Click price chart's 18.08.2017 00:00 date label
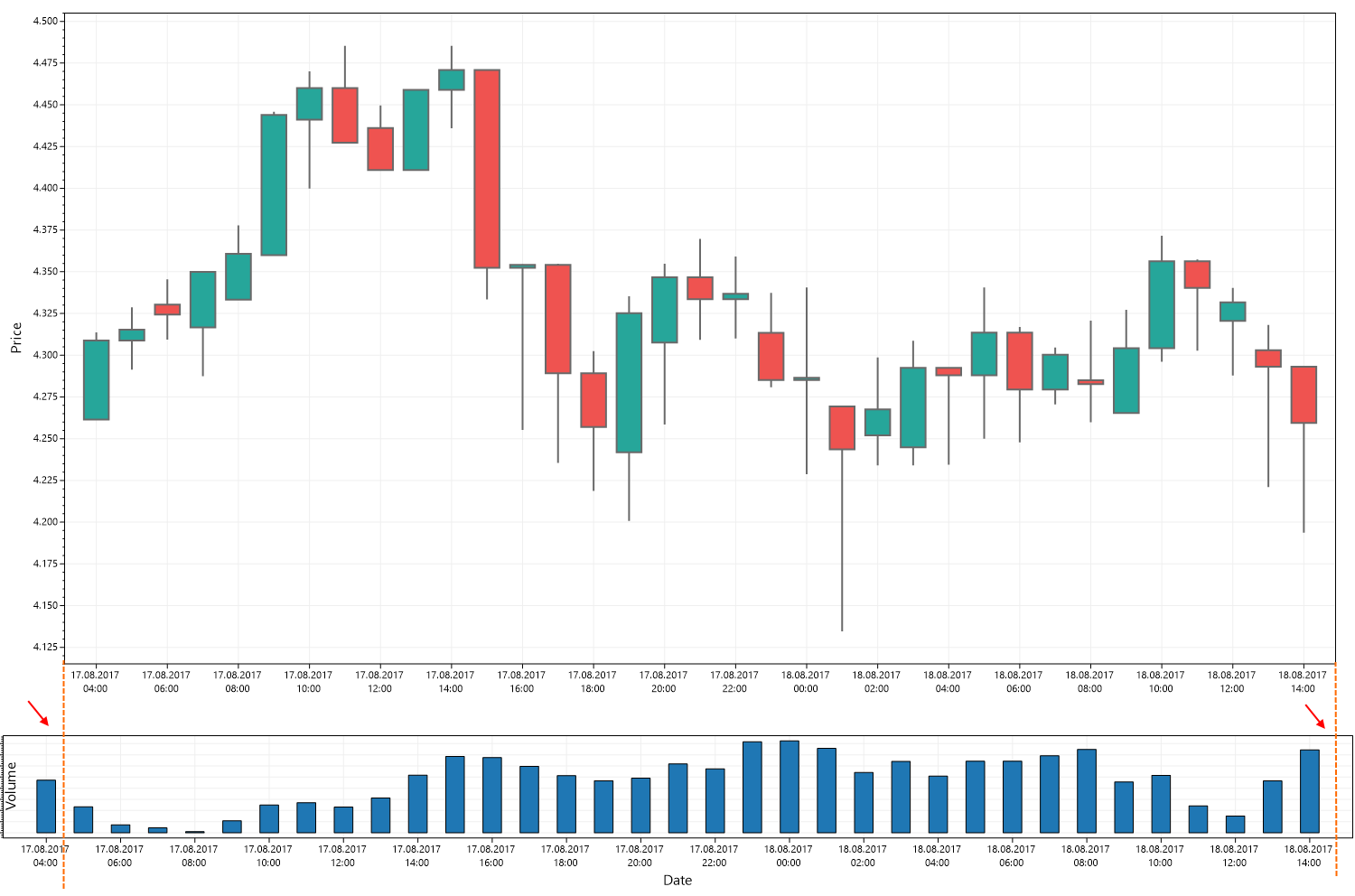Viewport: 1355px width, 896px height. point(805,682)
